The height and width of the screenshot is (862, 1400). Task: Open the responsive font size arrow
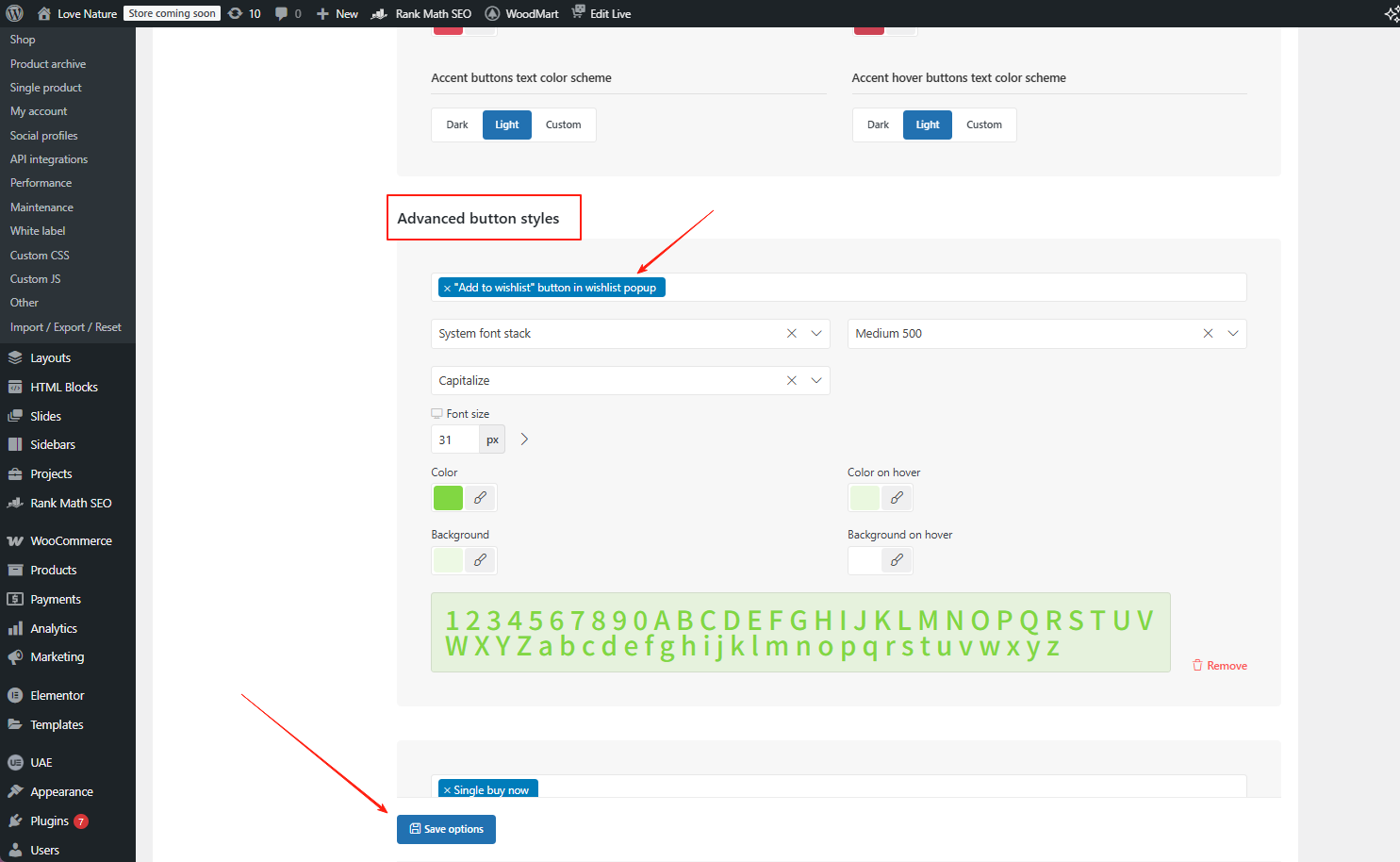(524, 439)
